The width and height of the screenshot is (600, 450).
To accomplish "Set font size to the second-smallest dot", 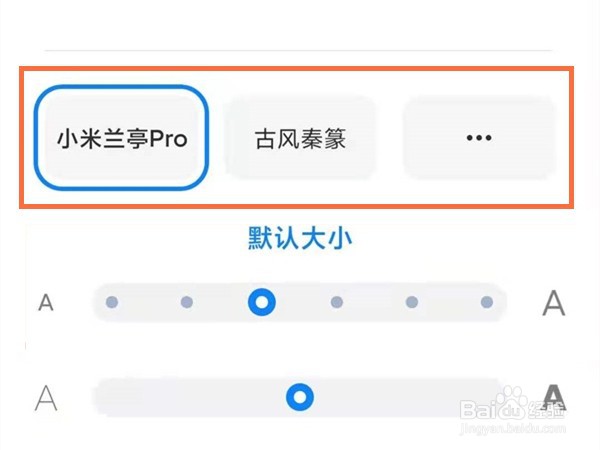I will coord(187,302).
